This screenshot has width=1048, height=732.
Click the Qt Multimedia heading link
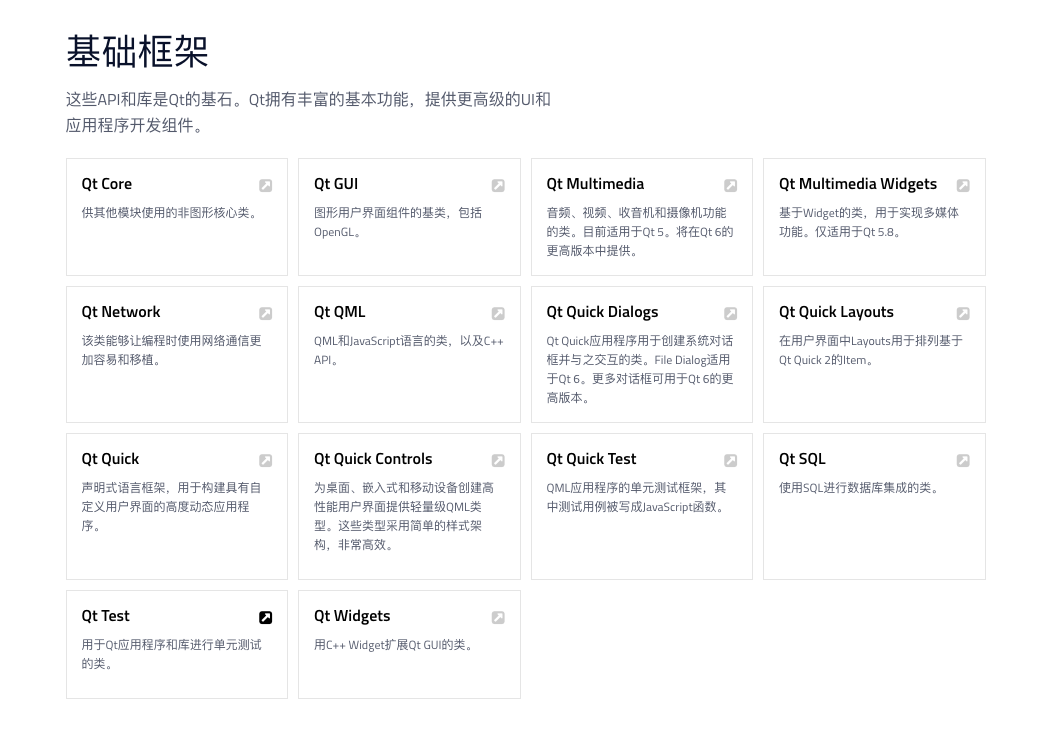[x=595, y=184]
